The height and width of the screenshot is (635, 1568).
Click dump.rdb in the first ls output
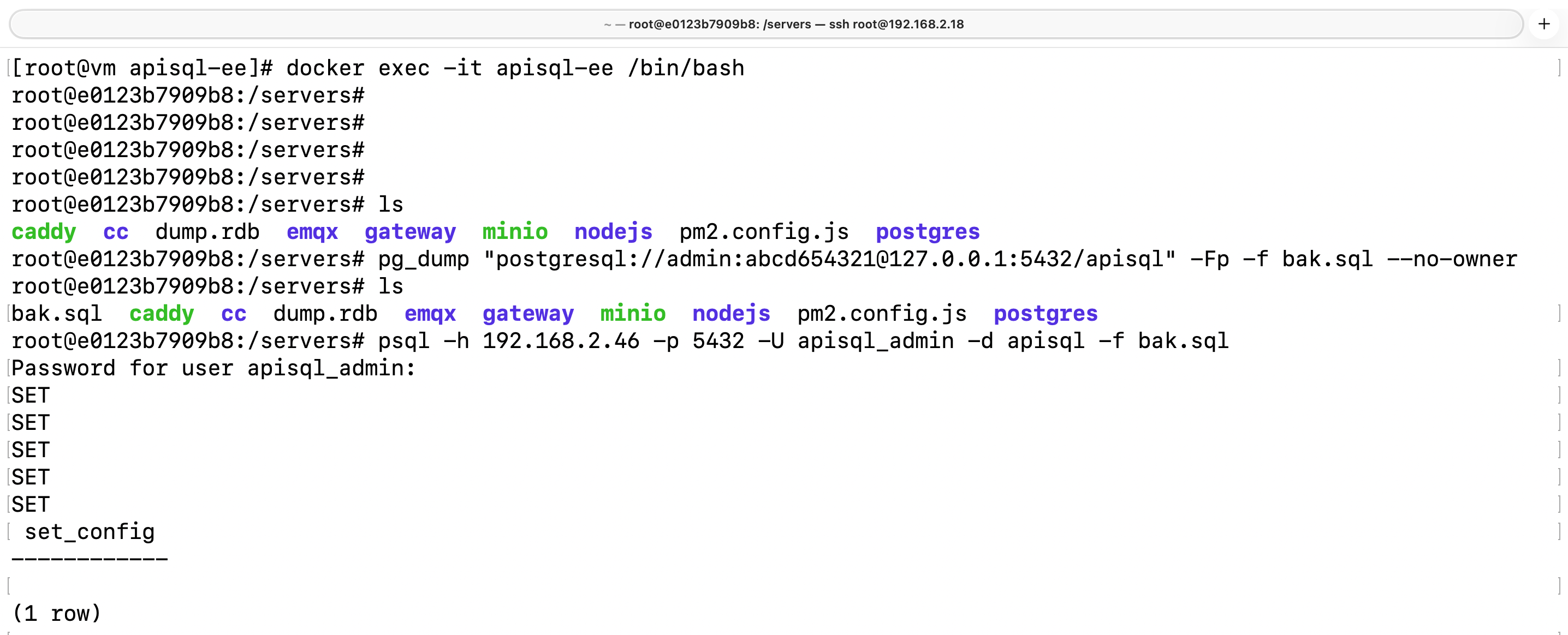click(x=207, y=232)
